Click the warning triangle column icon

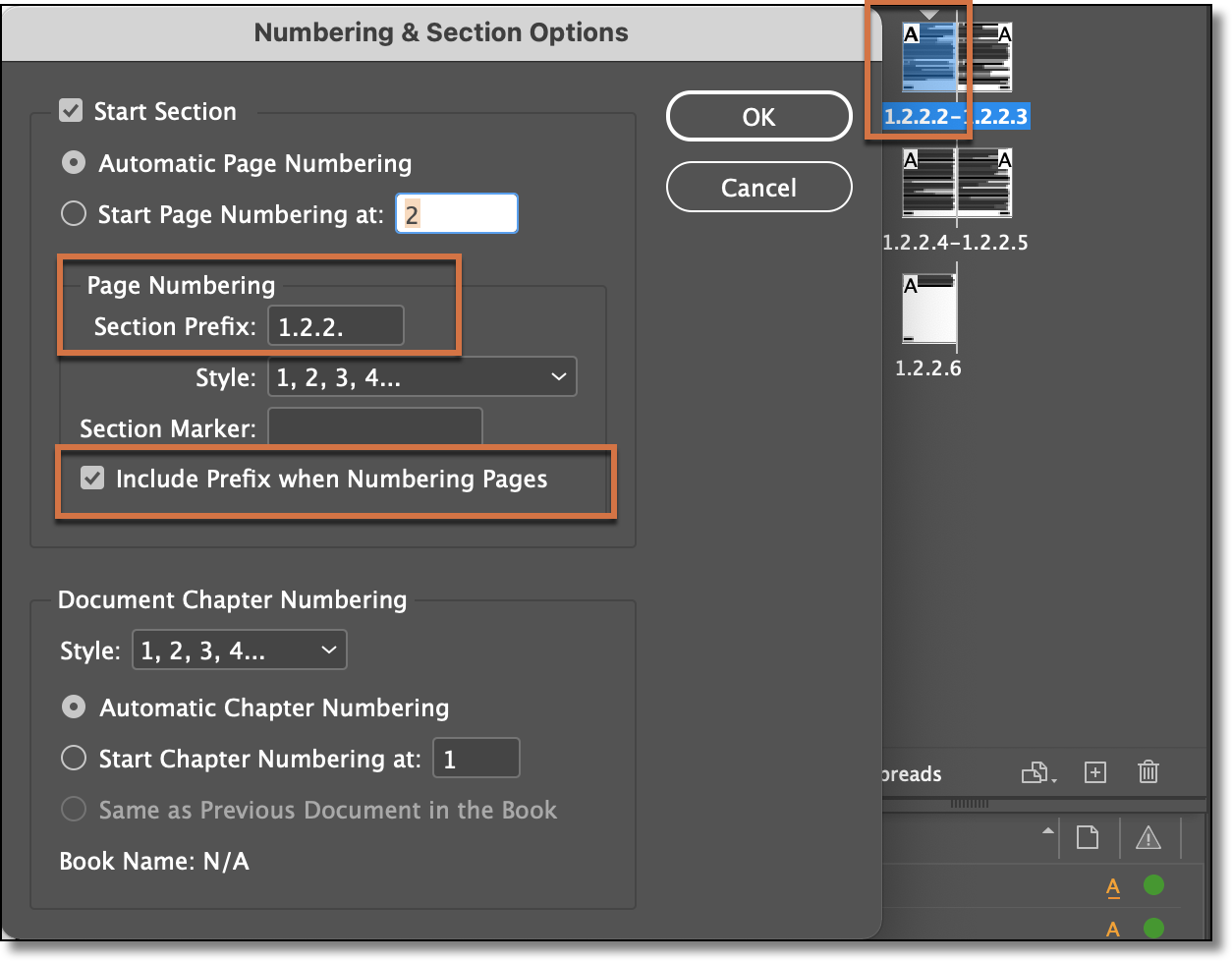coord(1148,837)
